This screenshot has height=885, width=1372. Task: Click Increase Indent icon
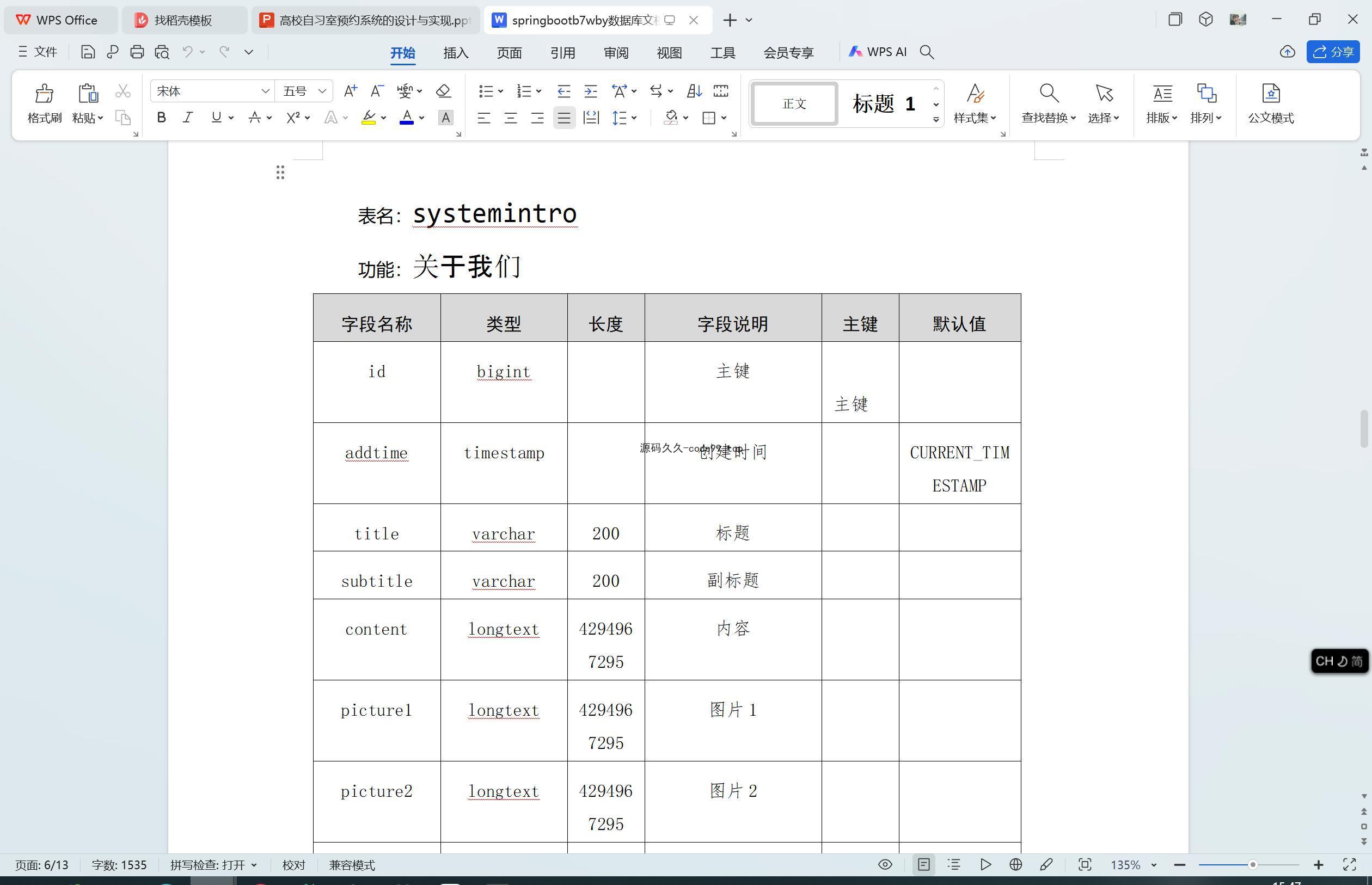(590, 91)
